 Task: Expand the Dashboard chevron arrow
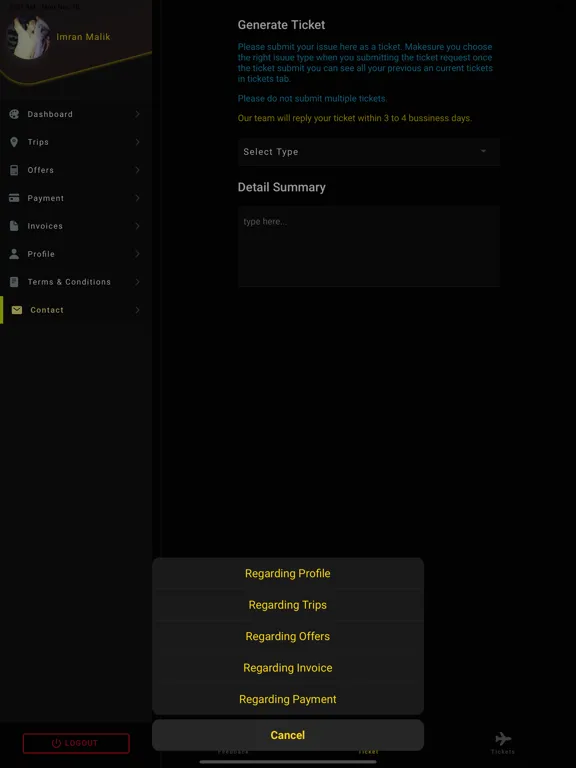138,114
